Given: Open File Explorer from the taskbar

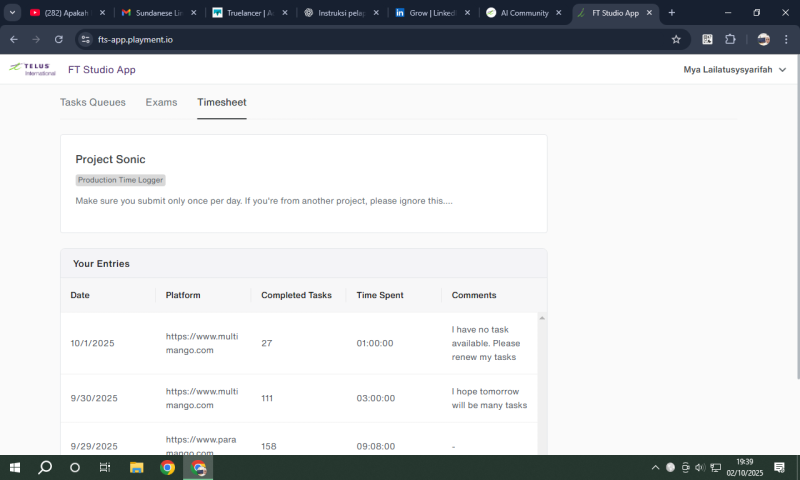Looking at the screenshot, I should [136, 467].
